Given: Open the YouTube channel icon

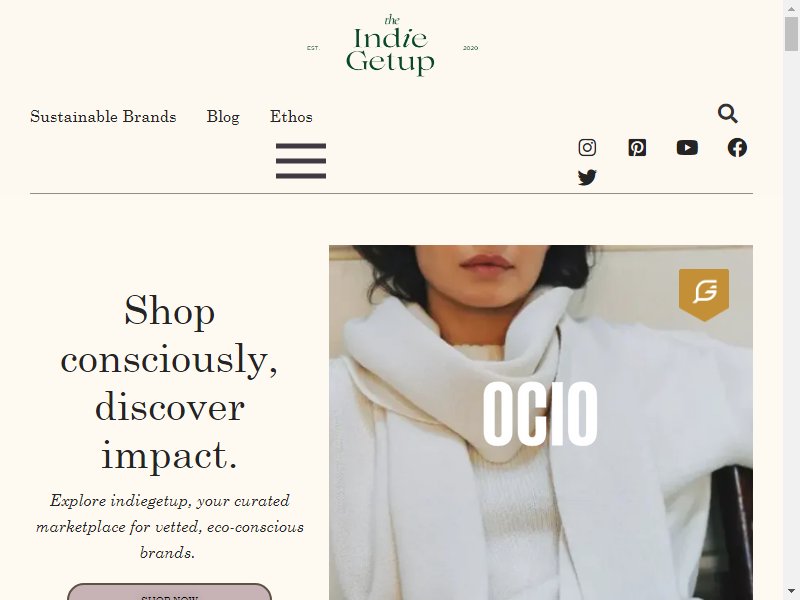Looking at the screenshot, I should tap(687, 147).
